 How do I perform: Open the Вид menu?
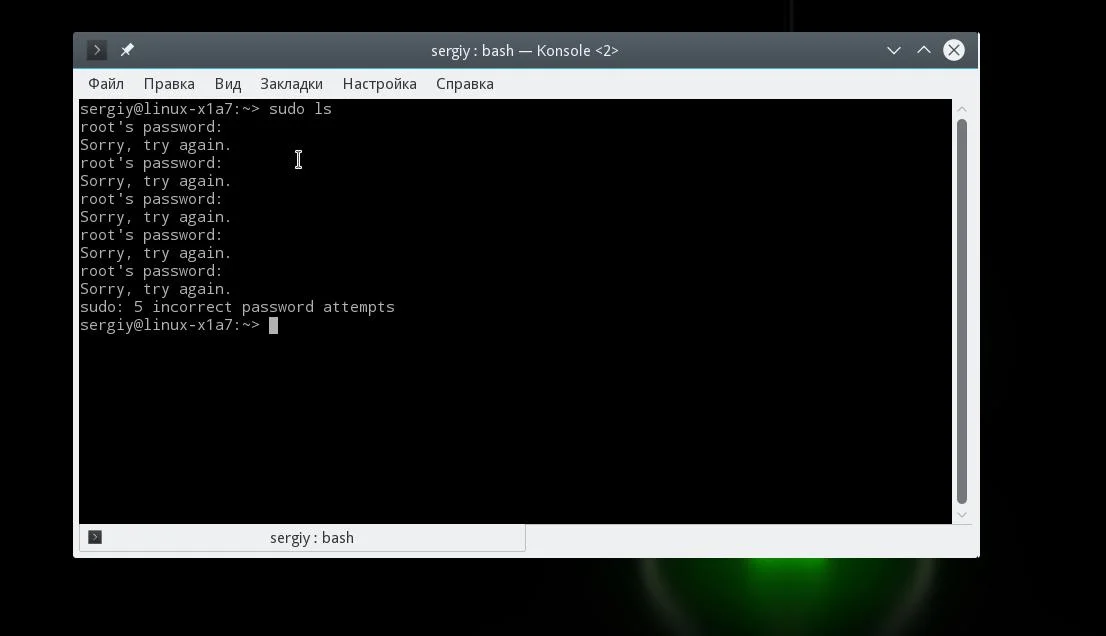click(228, 84)
